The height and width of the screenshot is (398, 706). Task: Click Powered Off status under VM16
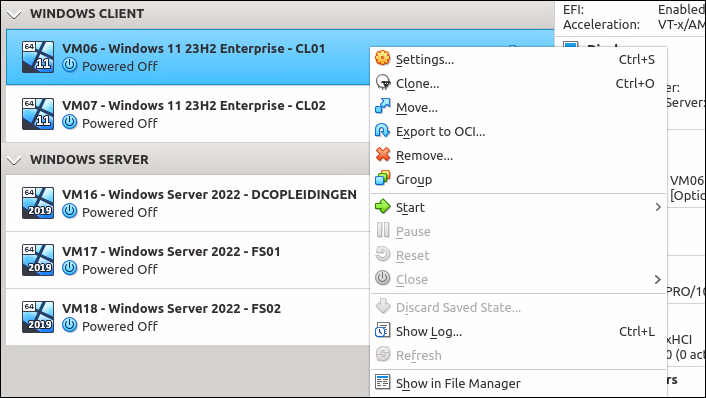pos(120,212)
